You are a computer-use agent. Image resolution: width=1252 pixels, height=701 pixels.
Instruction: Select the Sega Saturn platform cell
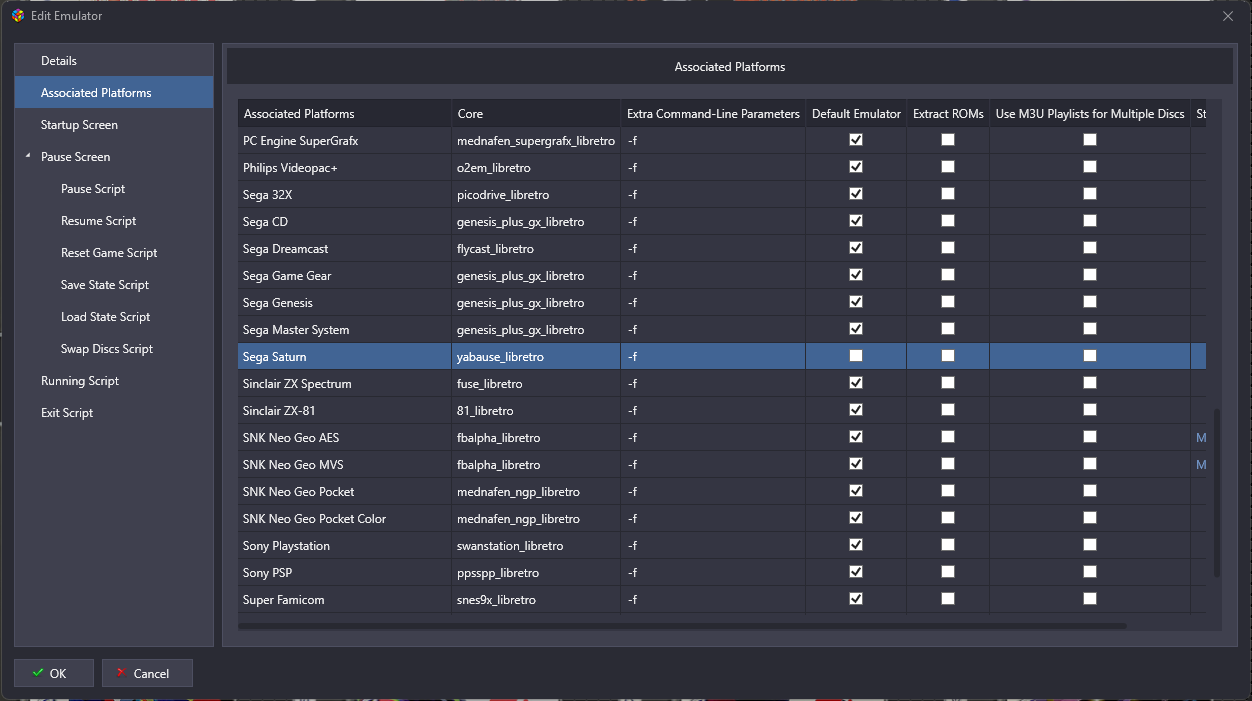pyautogui.click(x=344, y=356)
